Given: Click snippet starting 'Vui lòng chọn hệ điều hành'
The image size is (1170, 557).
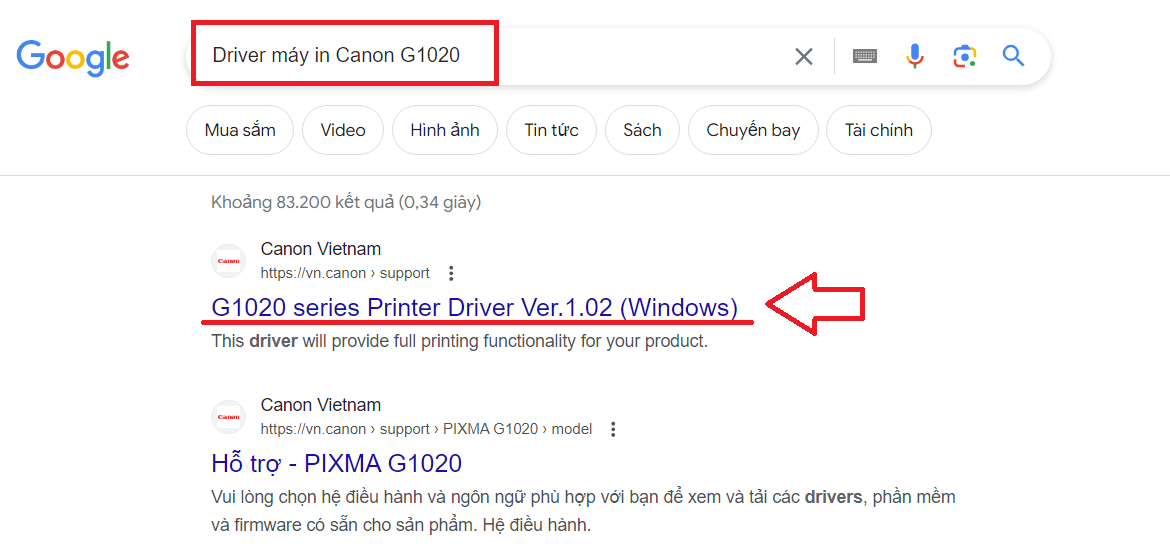Looking at the screenshot, I should pos(584,511).
